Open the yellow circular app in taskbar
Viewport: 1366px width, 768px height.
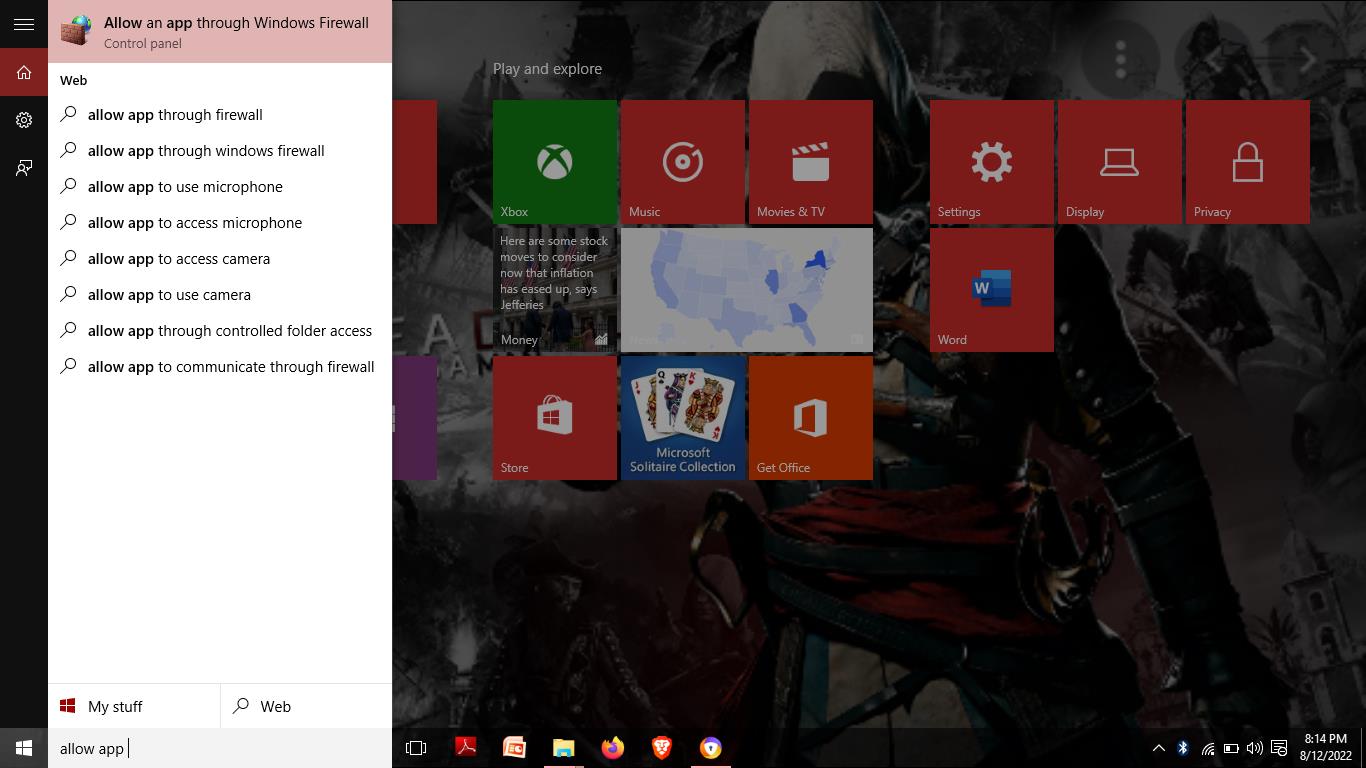click(x=710, y=748)
